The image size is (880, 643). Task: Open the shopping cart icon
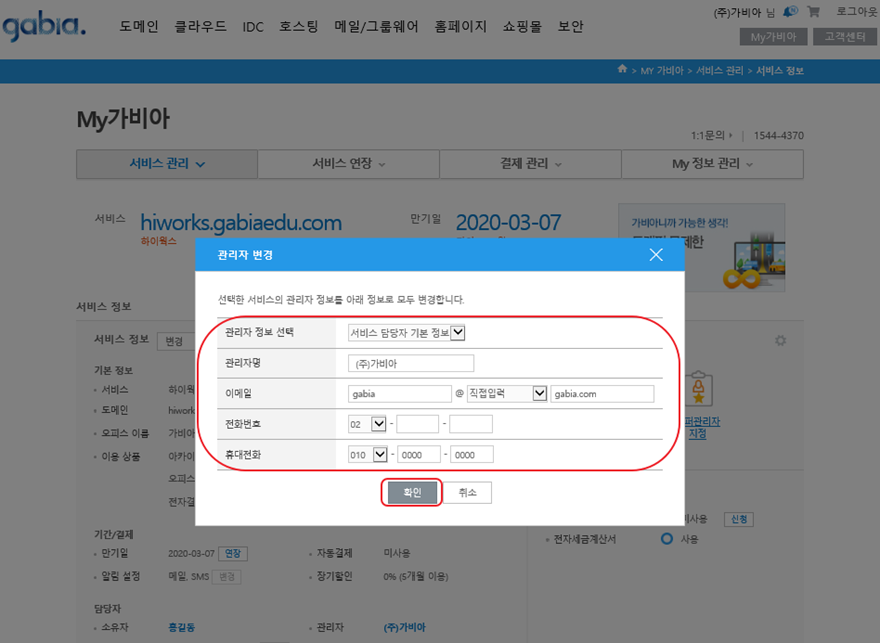[813, 12]
